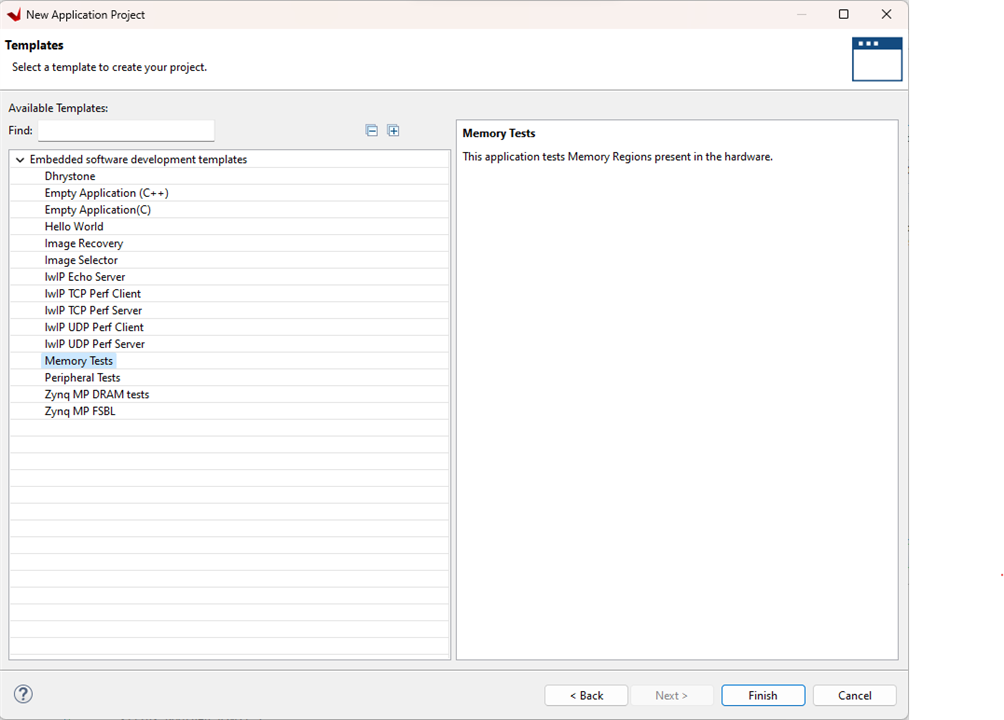Select Empty Application(C) template

[97, 209]
